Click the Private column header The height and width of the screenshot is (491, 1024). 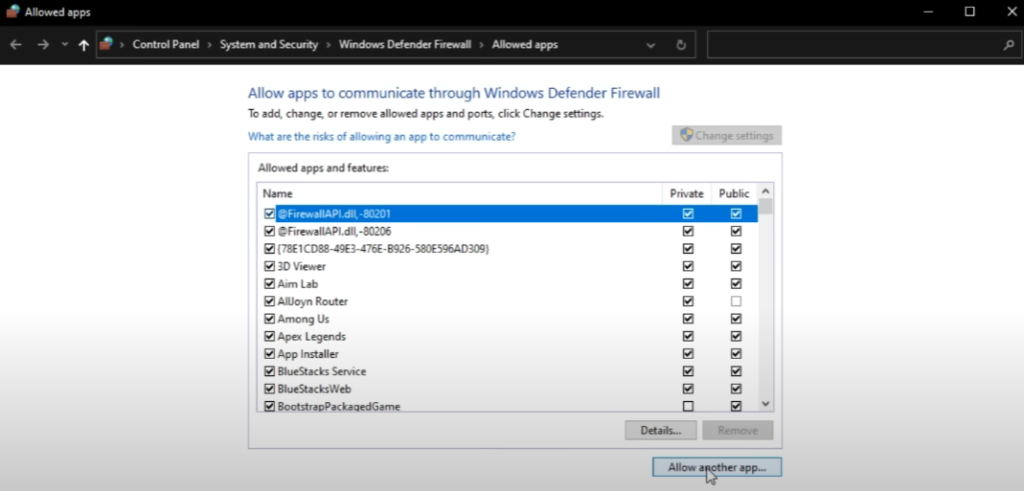(x=686, y=193)
